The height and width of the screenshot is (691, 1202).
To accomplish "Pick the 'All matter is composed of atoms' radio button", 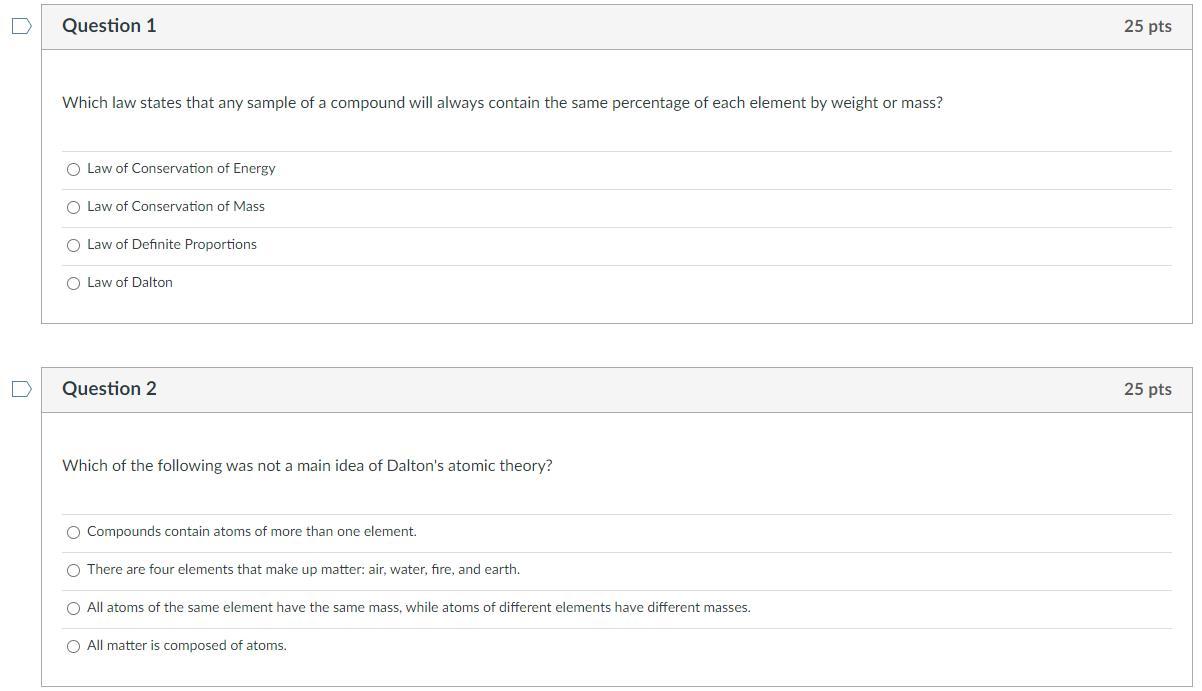I will pyautogui.click(x=73, y=647).
